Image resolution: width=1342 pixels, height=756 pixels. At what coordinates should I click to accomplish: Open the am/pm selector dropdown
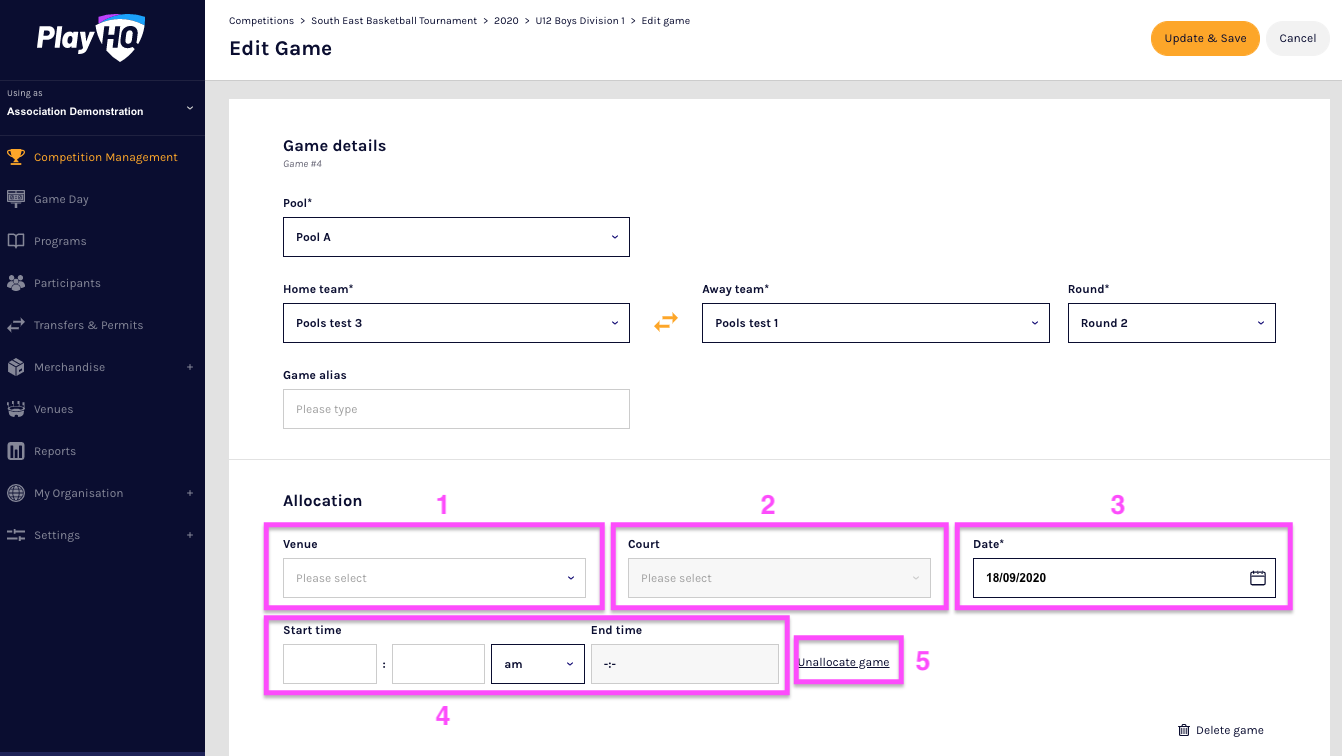pyautogui.click(x=538, y=664)
